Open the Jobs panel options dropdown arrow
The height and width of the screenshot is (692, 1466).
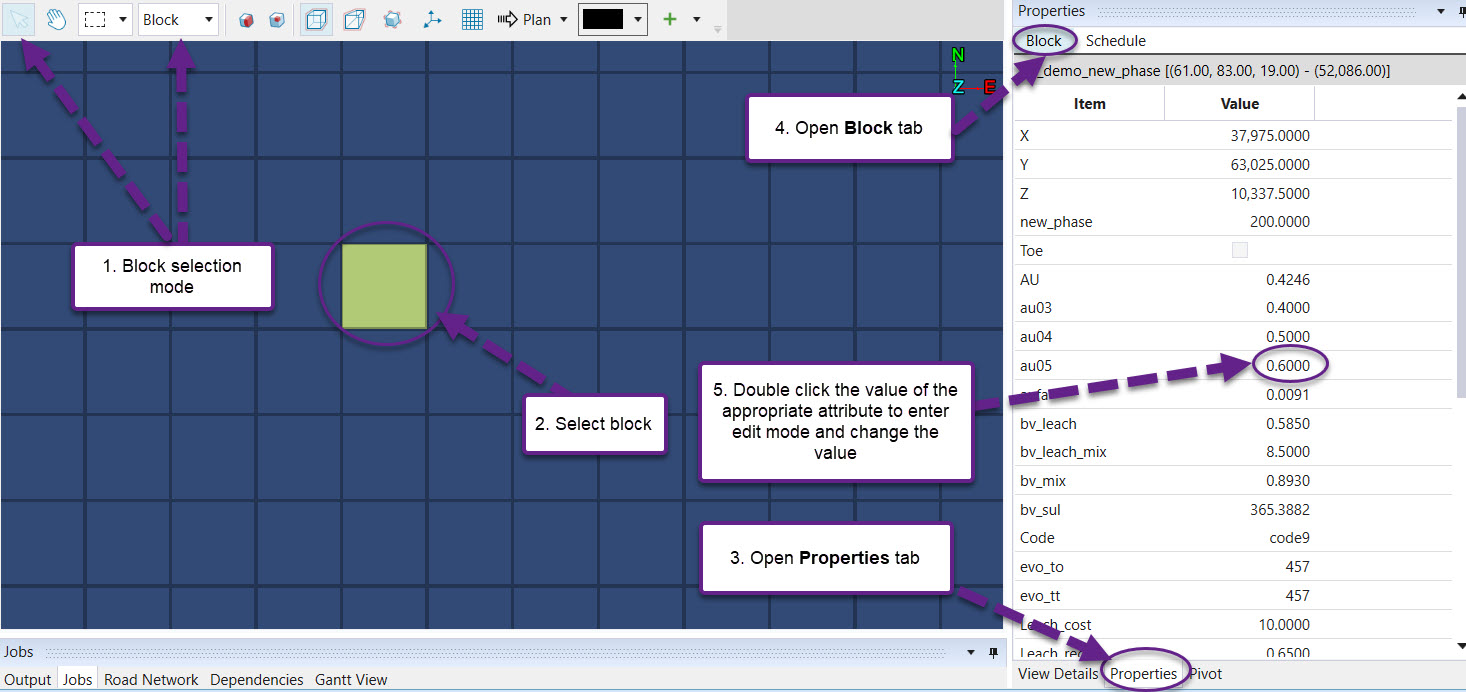(x=972, y=652)
